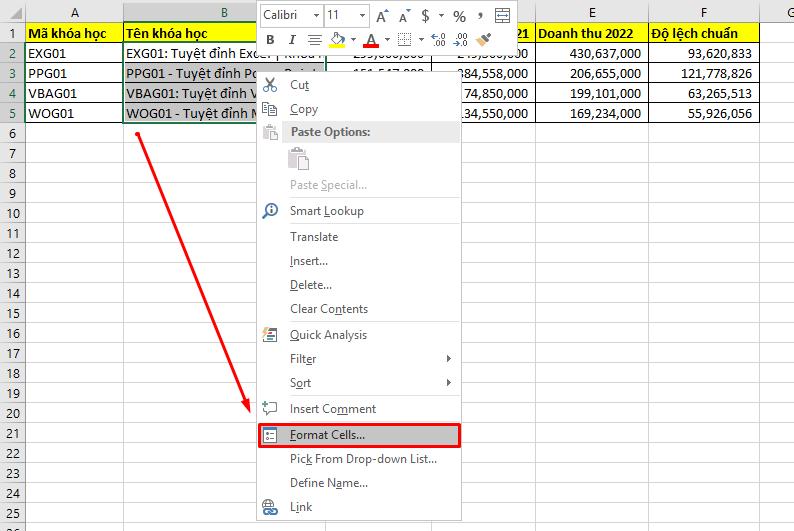Apply comma style number format

click(480, 16)
